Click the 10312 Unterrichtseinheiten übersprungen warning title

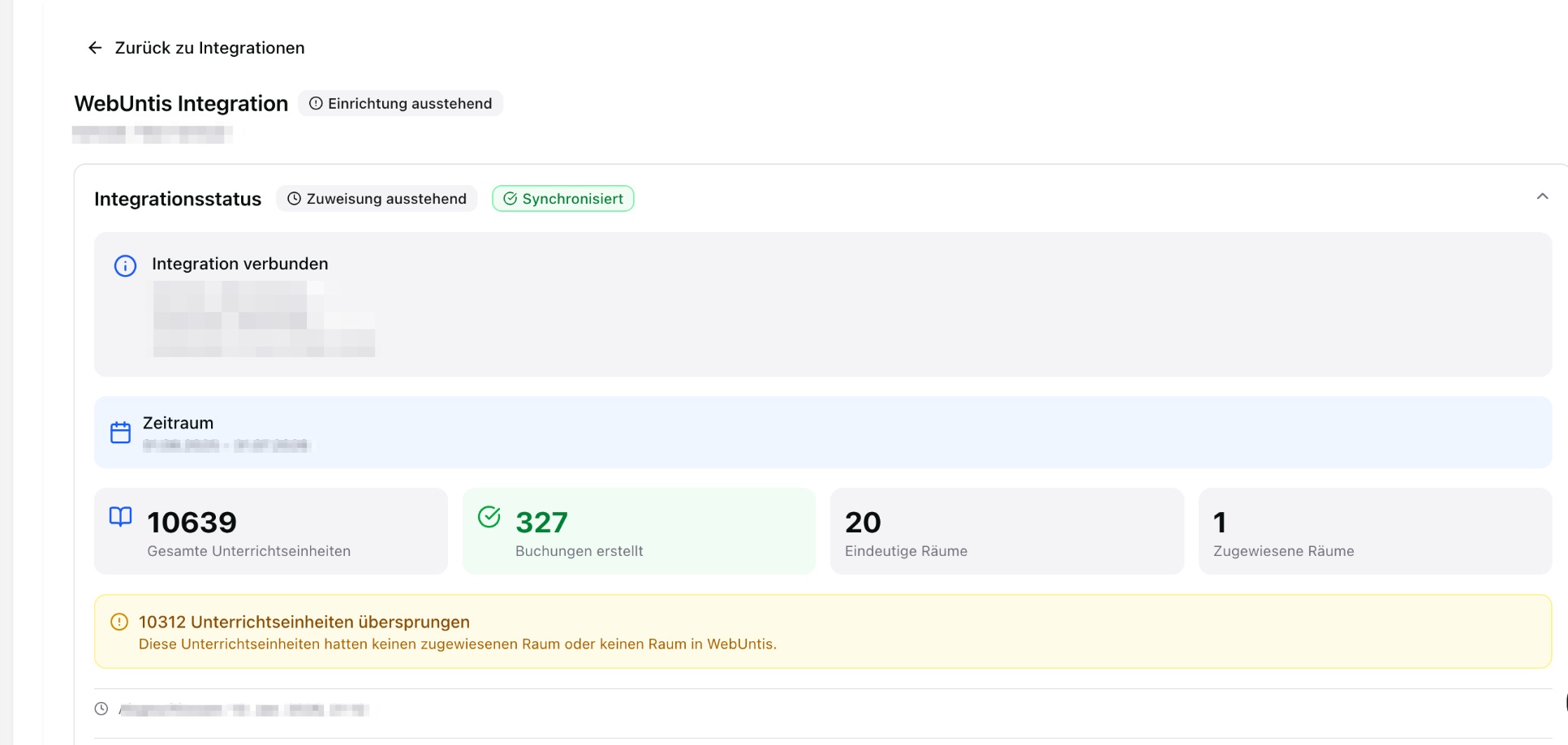point(304,622)
